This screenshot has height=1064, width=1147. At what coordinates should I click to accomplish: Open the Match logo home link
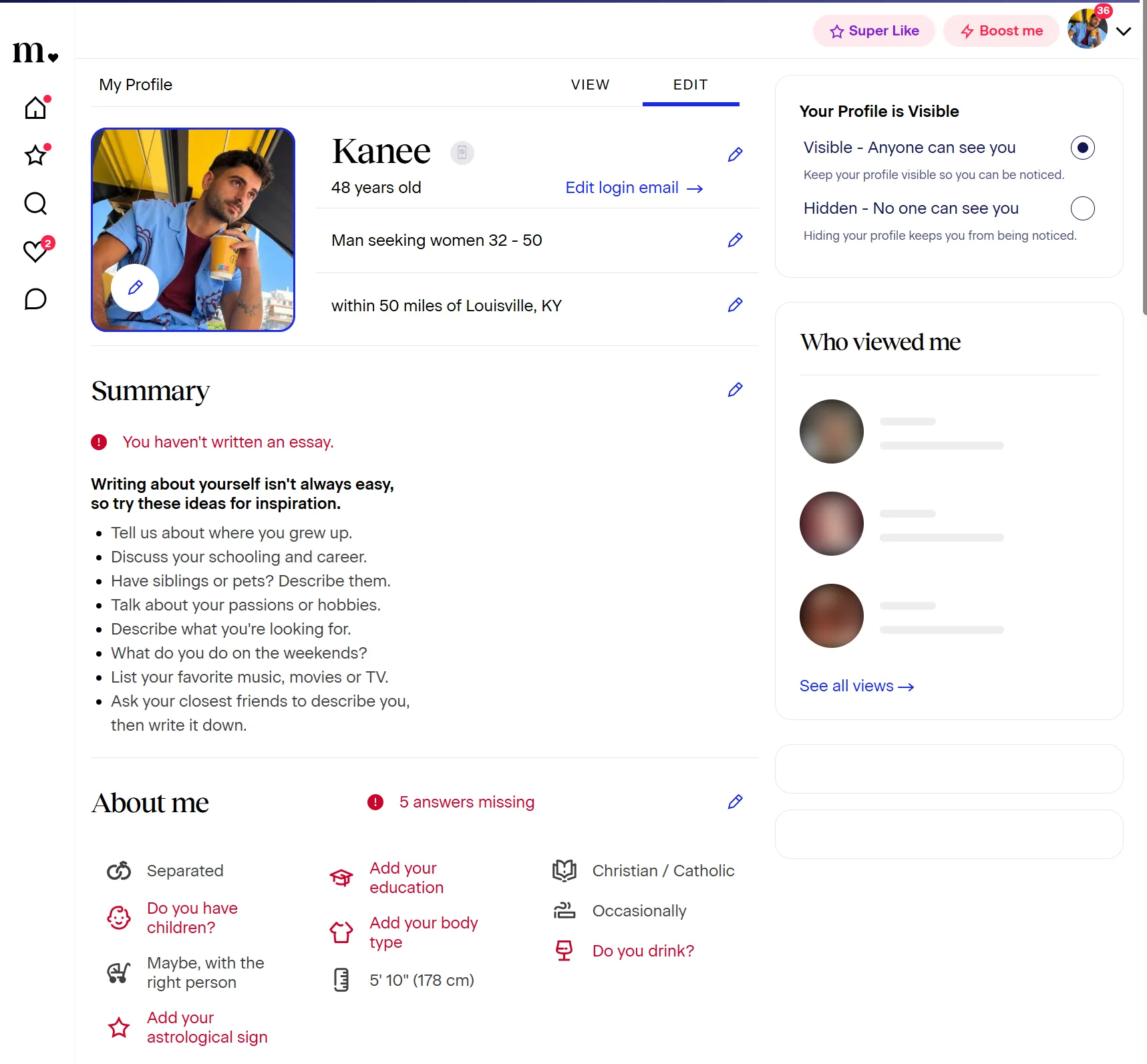tap(35, 52)
